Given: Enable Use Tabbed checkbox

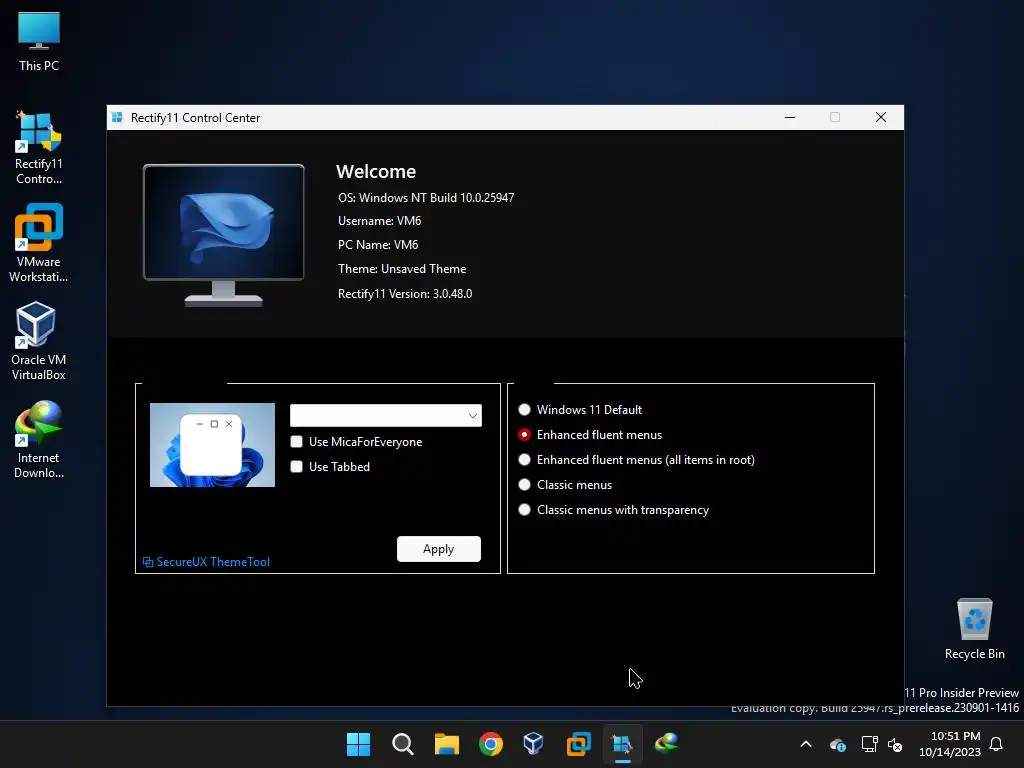Looking at the screenshot, I should (296, 467).
